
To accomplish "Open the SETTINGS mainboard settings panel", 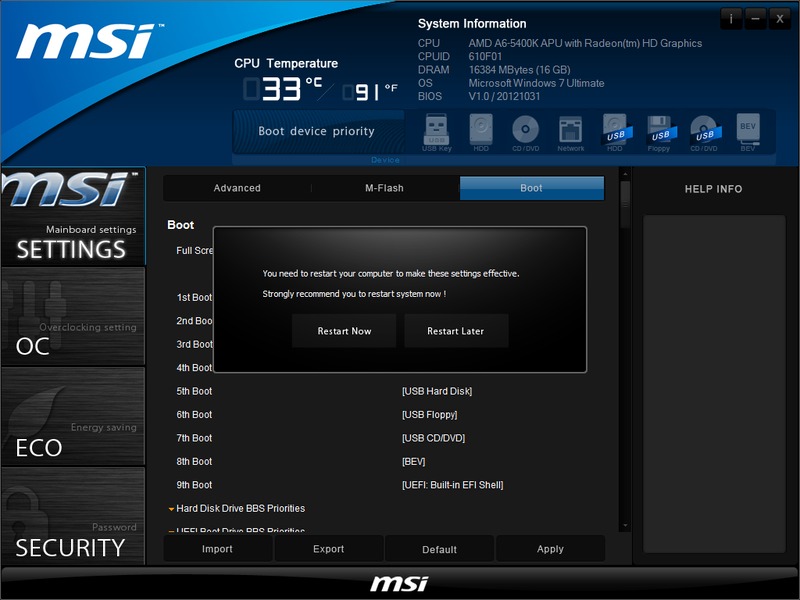I will [73, 217].
